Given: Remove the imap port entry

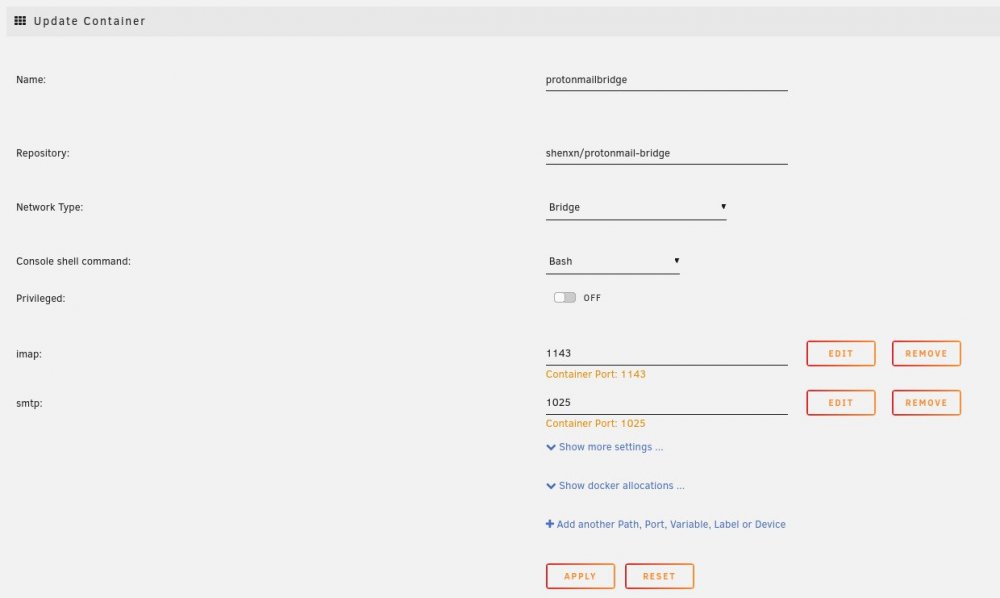Looking at the screenshot, I should click(x=926, y=353).
